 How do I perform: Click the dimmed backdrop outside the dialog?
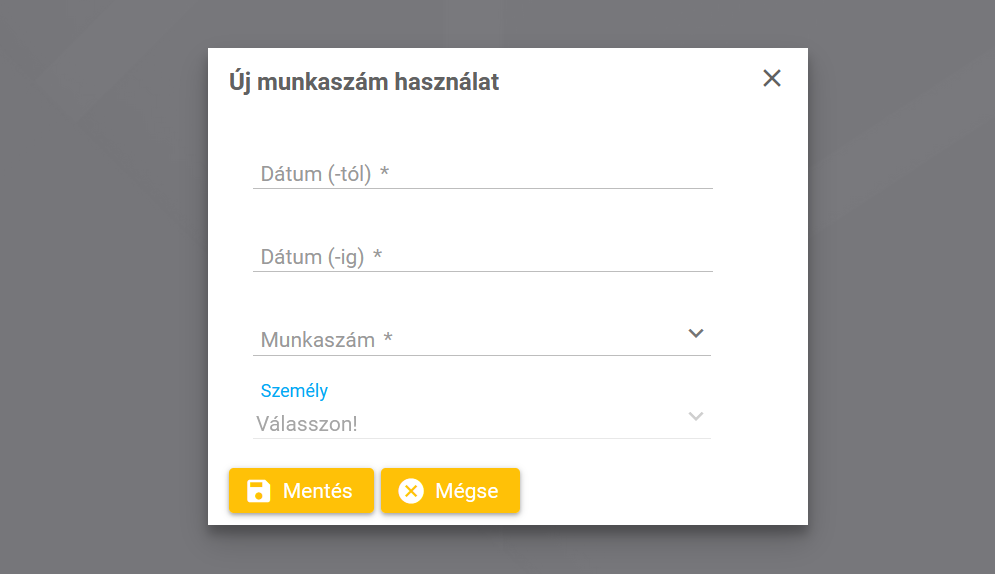click(100, 300)
